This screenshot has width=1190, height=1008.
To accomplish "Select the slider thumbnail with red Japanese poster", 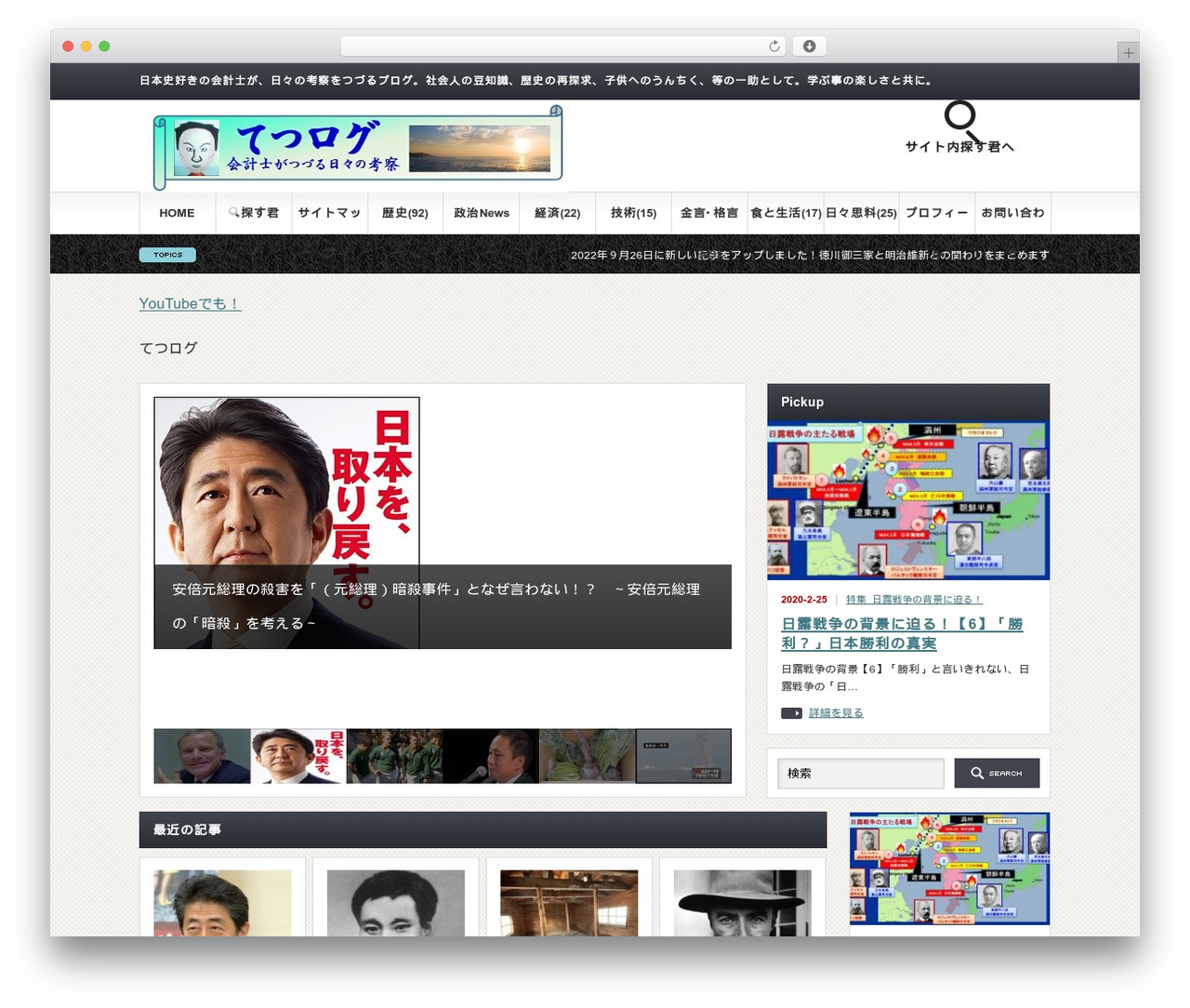I will point(298,756).
